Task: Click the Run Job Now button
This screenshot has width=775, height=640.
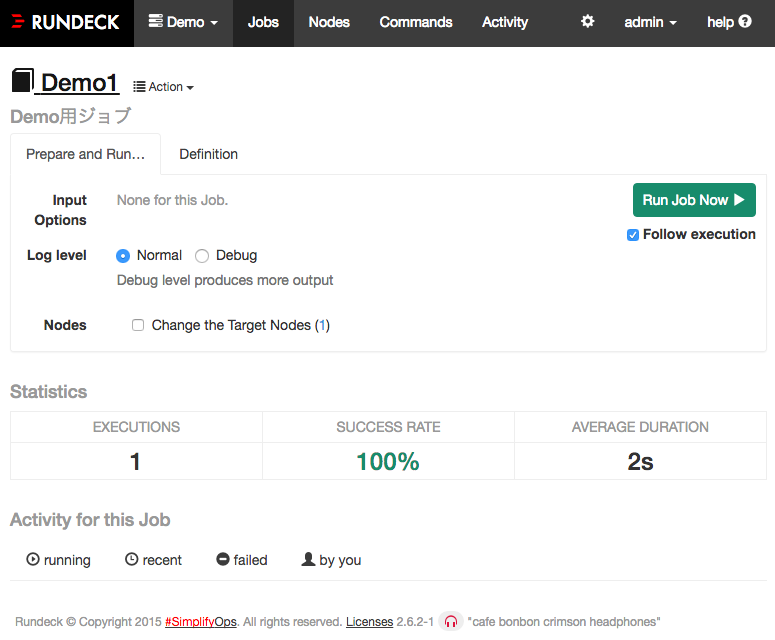Action: [x=694, y=200]
